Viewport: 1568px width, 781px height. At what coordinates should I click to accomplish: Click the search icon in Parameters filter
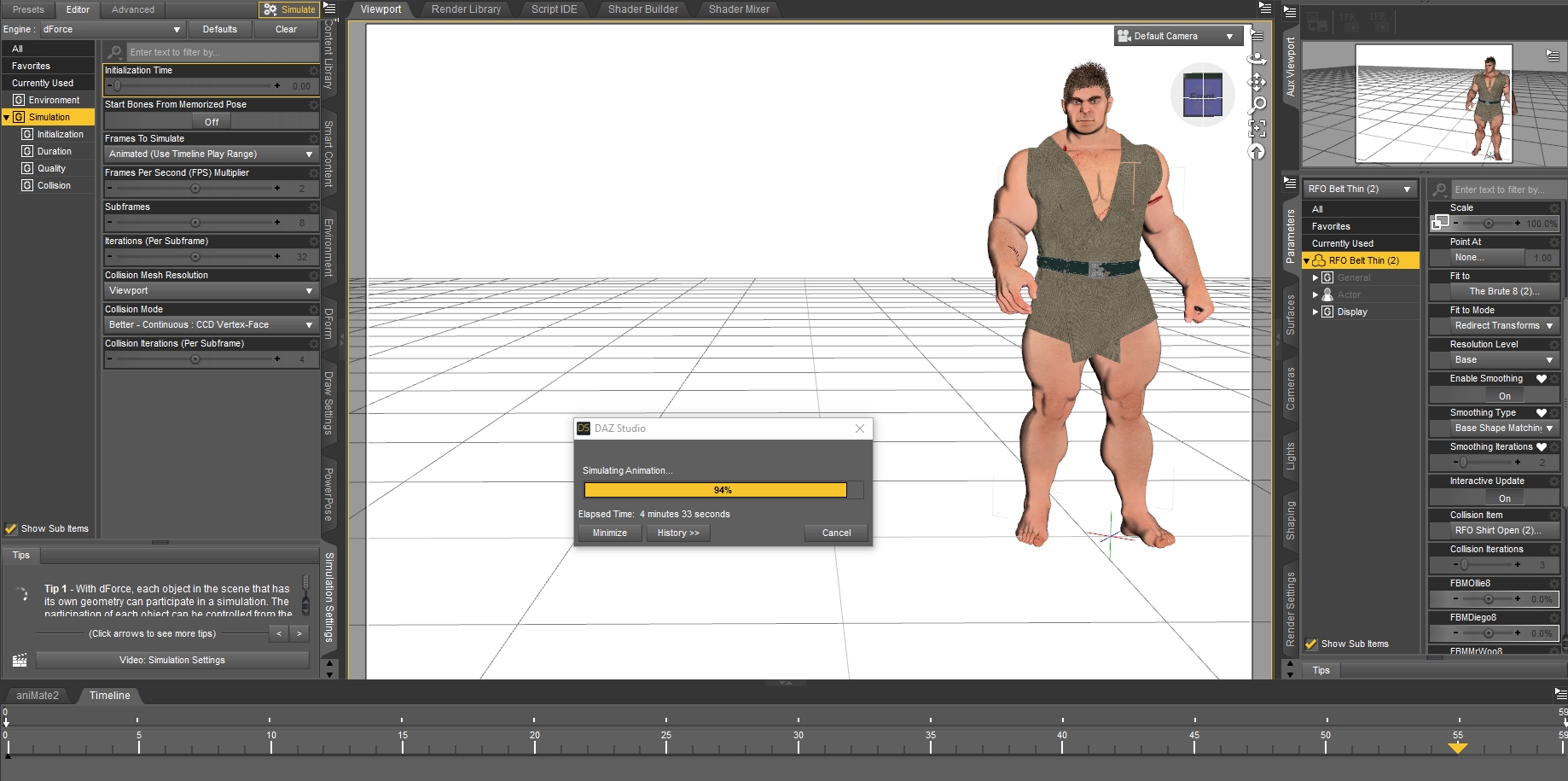1440,189
